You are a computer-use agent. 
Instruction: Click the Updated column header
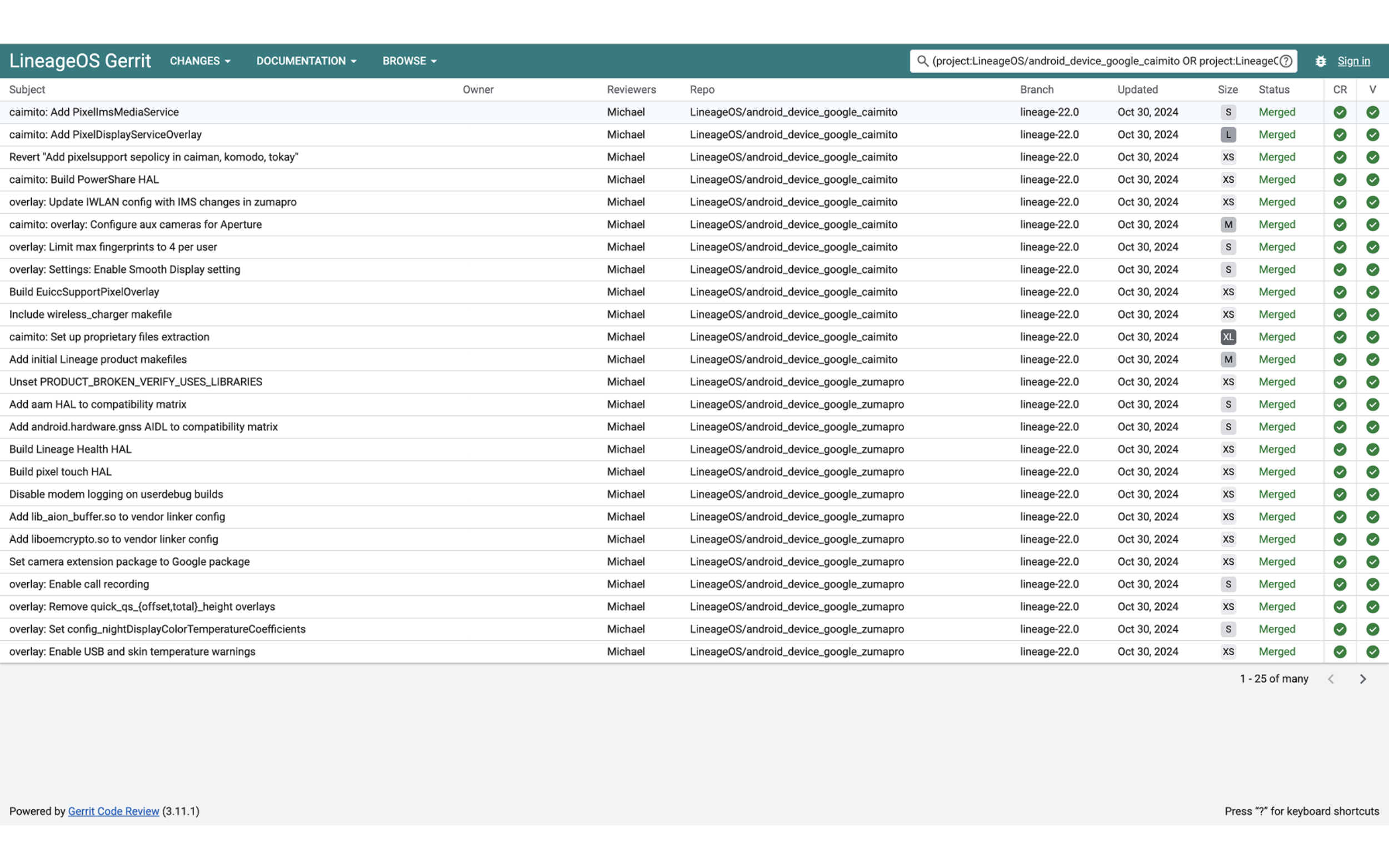point(1137,89)
